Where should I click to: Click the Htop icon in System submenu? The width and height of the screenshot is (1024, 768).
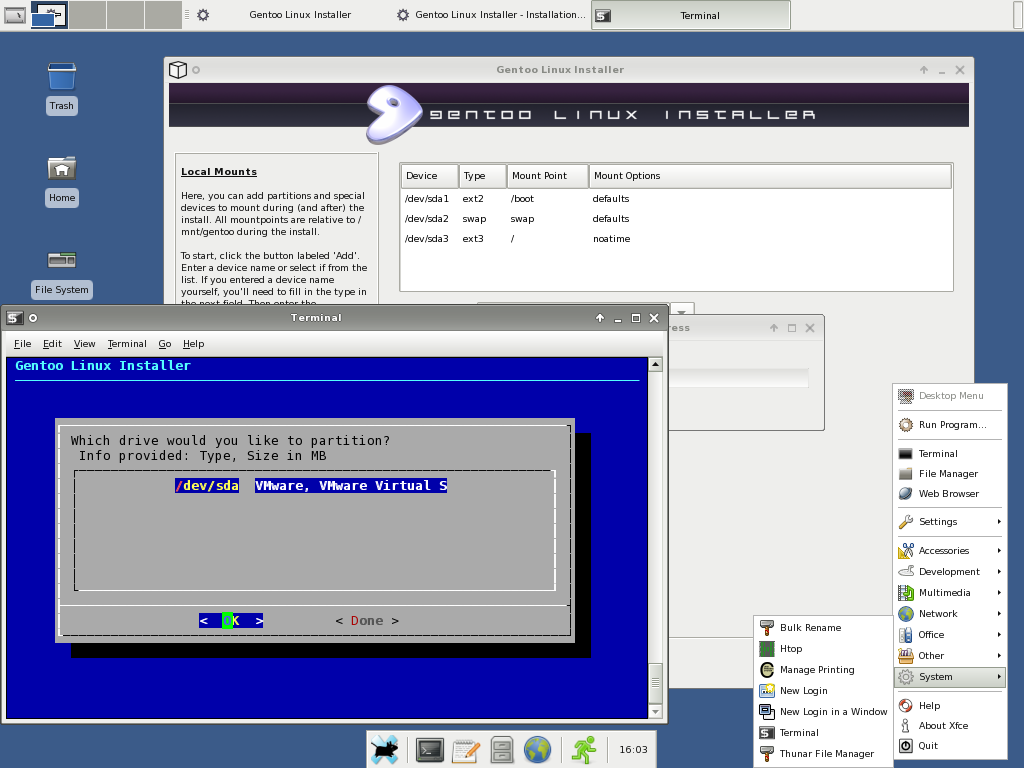click(x=767, y=648)
